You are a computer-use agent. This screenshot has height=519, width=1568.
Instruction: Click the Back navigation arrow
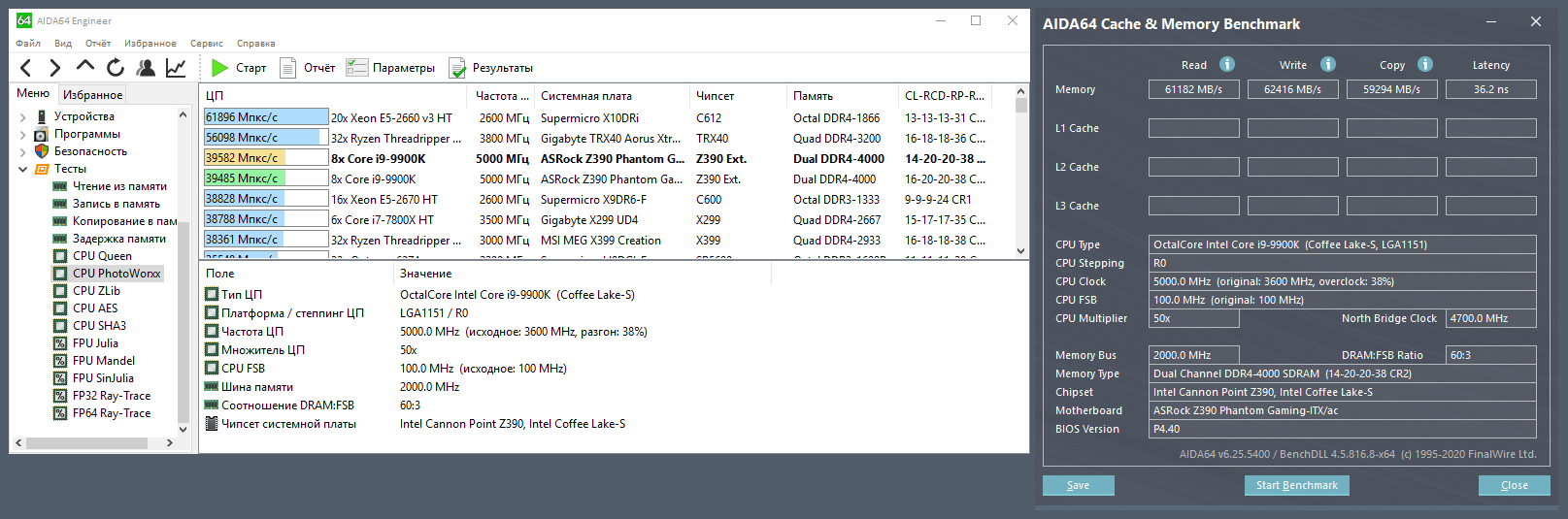tap(26, 68)
